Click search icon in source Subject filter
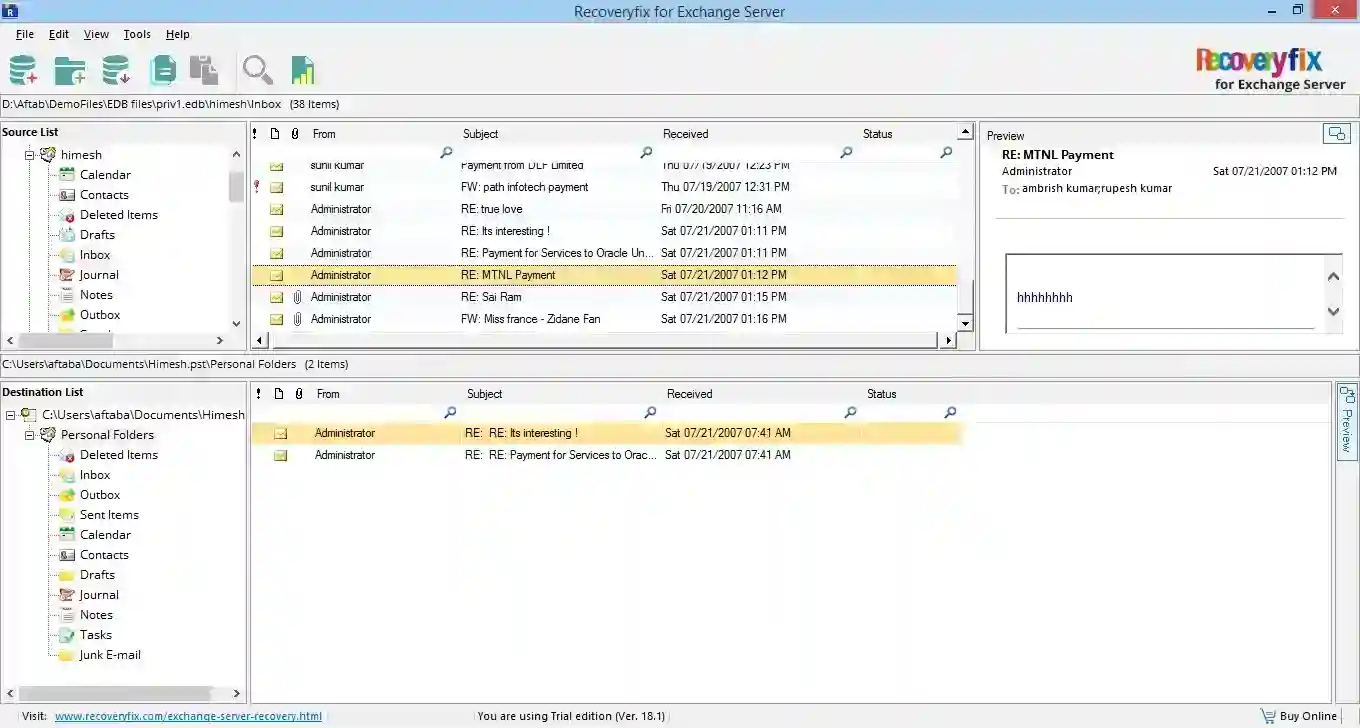The image size is (1360, 728). 646,153
